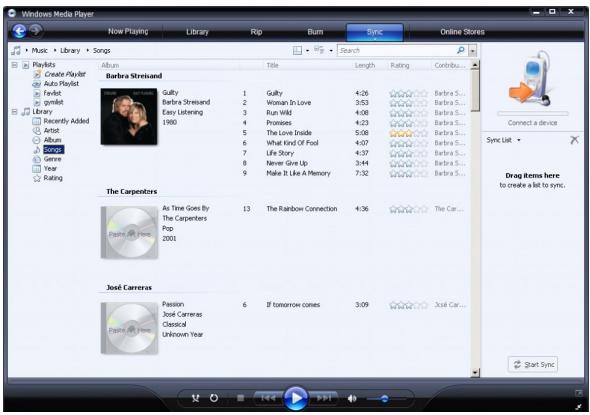Select the Sync tab
Viewport: 590px width, 415px height.
(375, 32)
